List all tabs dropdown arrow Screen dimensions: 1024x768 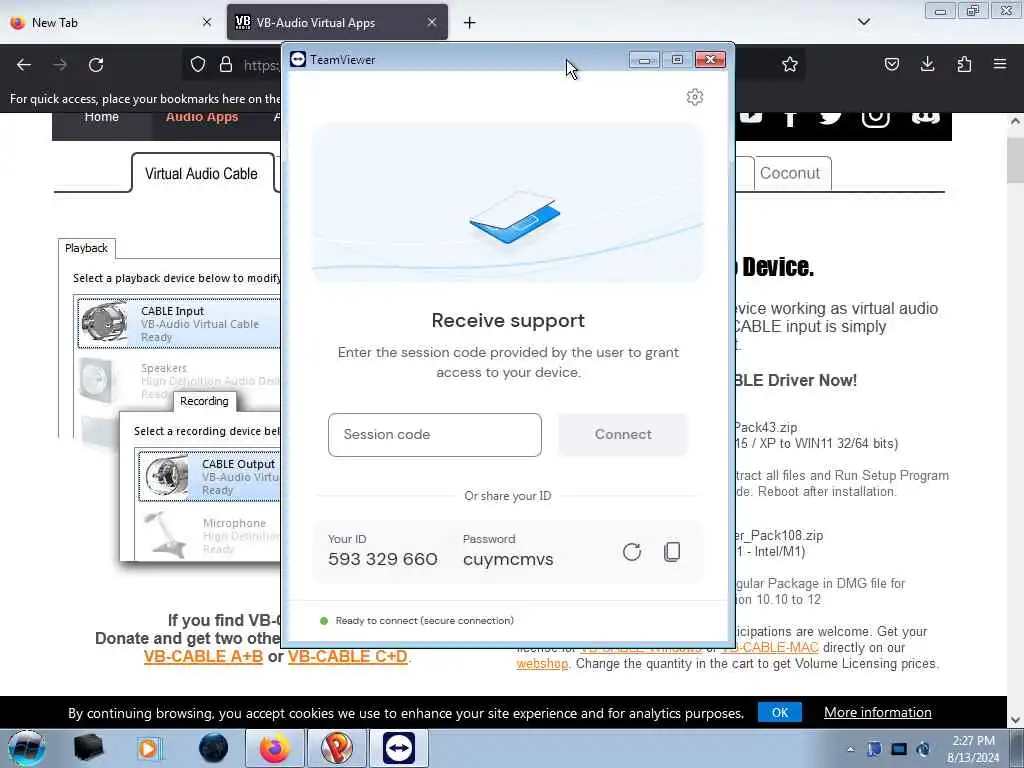863,22
